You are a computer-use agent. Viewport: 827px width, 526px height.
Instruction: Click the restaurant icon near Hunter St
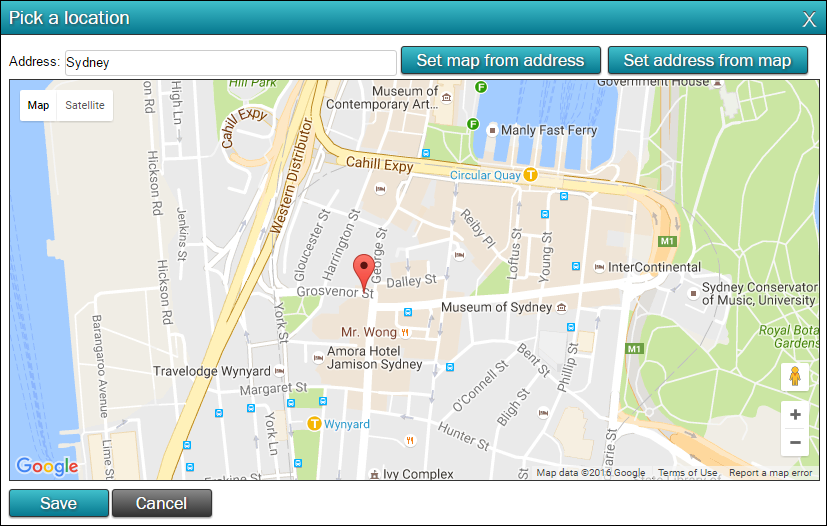[410, 440]
